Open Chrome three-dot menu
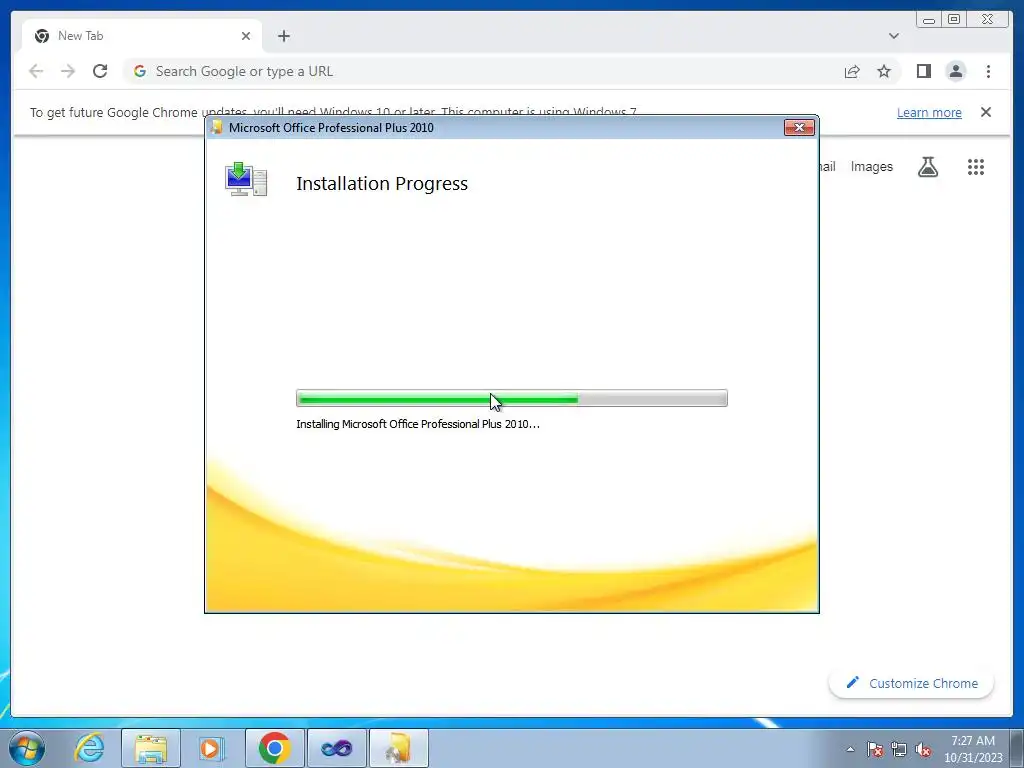The image size is (1024, 768). tap(988, 71)
